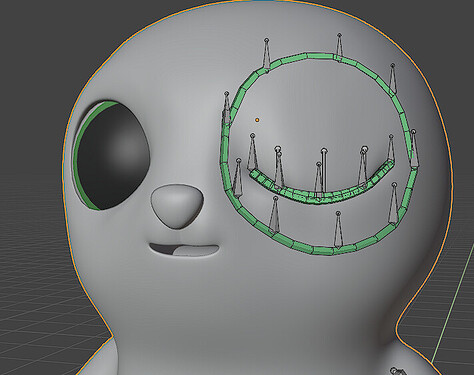
Task: Select the control bone at the ring's rightmost edge
Action: [414, 148]
